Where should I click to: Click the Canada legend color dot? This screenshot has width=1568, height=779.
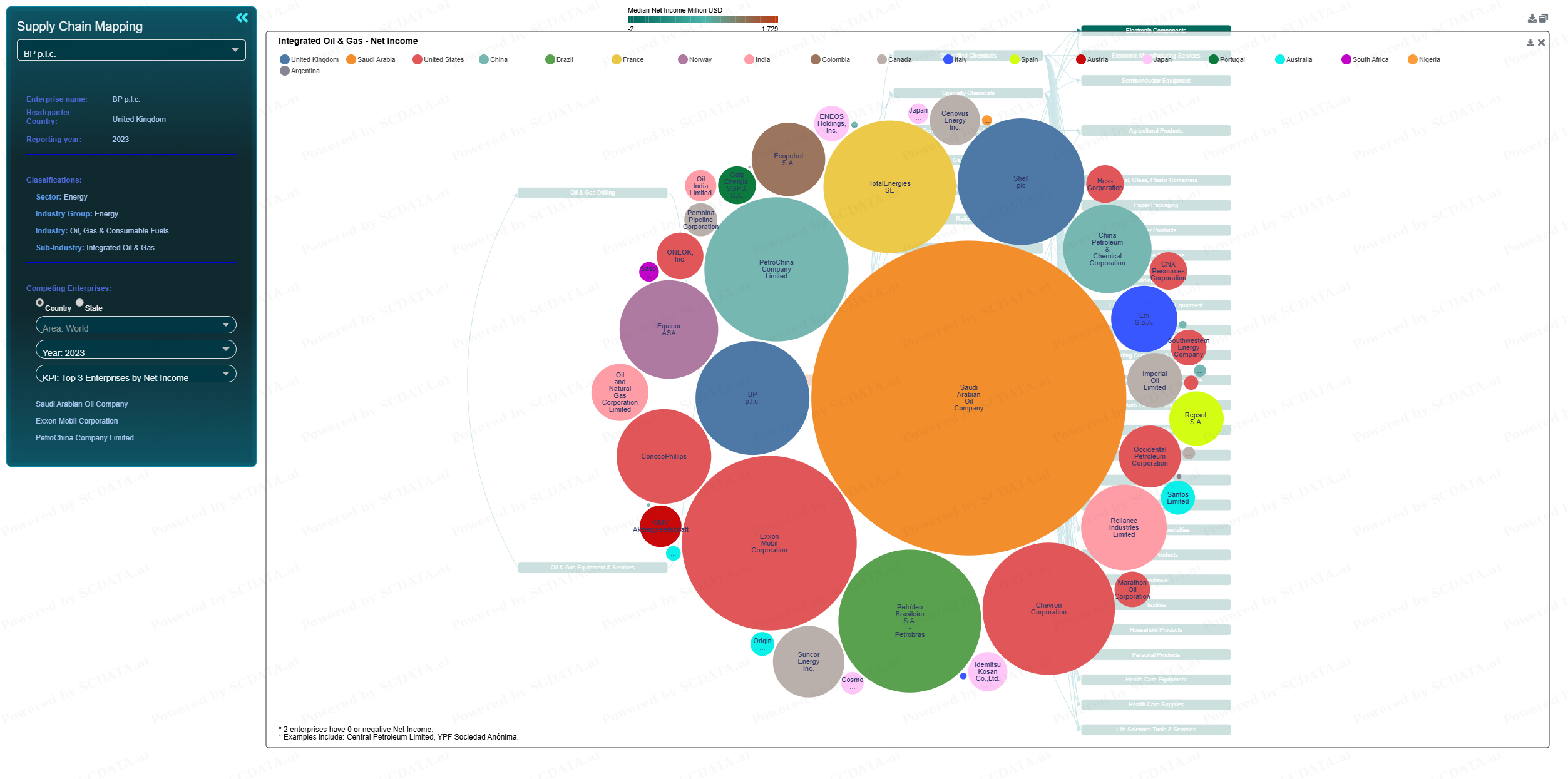coord(881,59)
